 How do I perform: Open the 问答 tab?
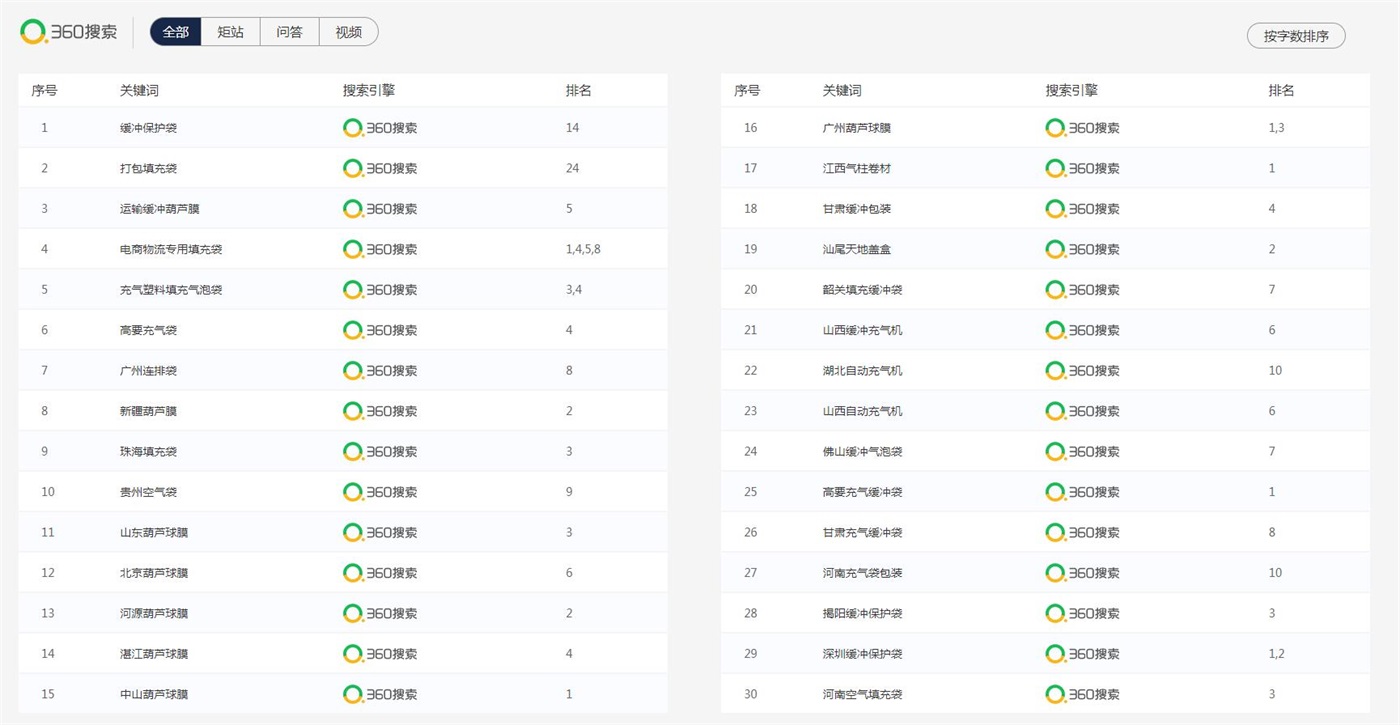(x=290, y=32)
